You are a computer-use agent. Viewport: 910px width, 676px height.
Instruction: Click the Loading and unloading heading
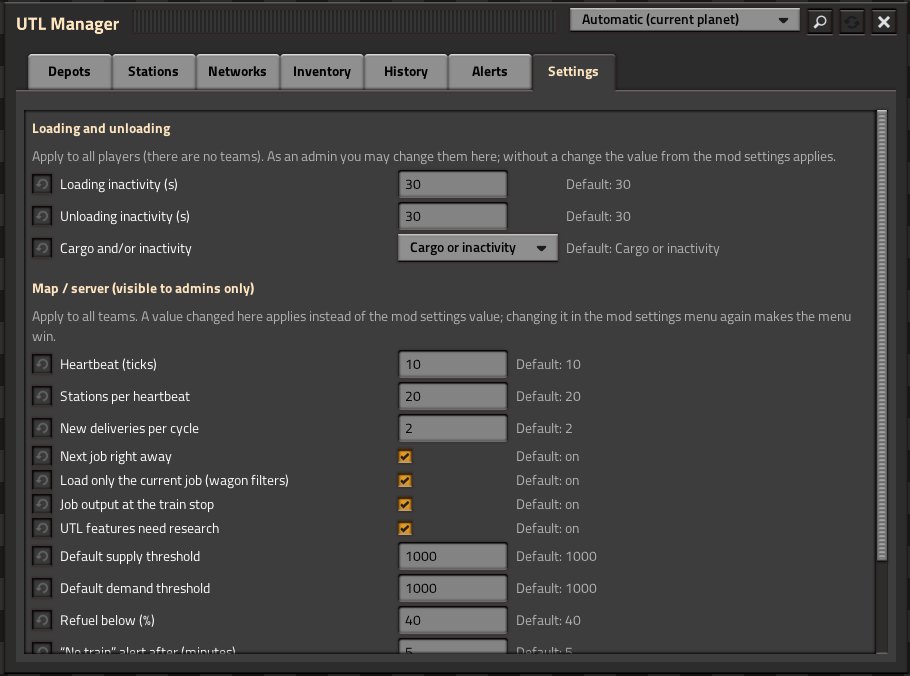point(101,128)
